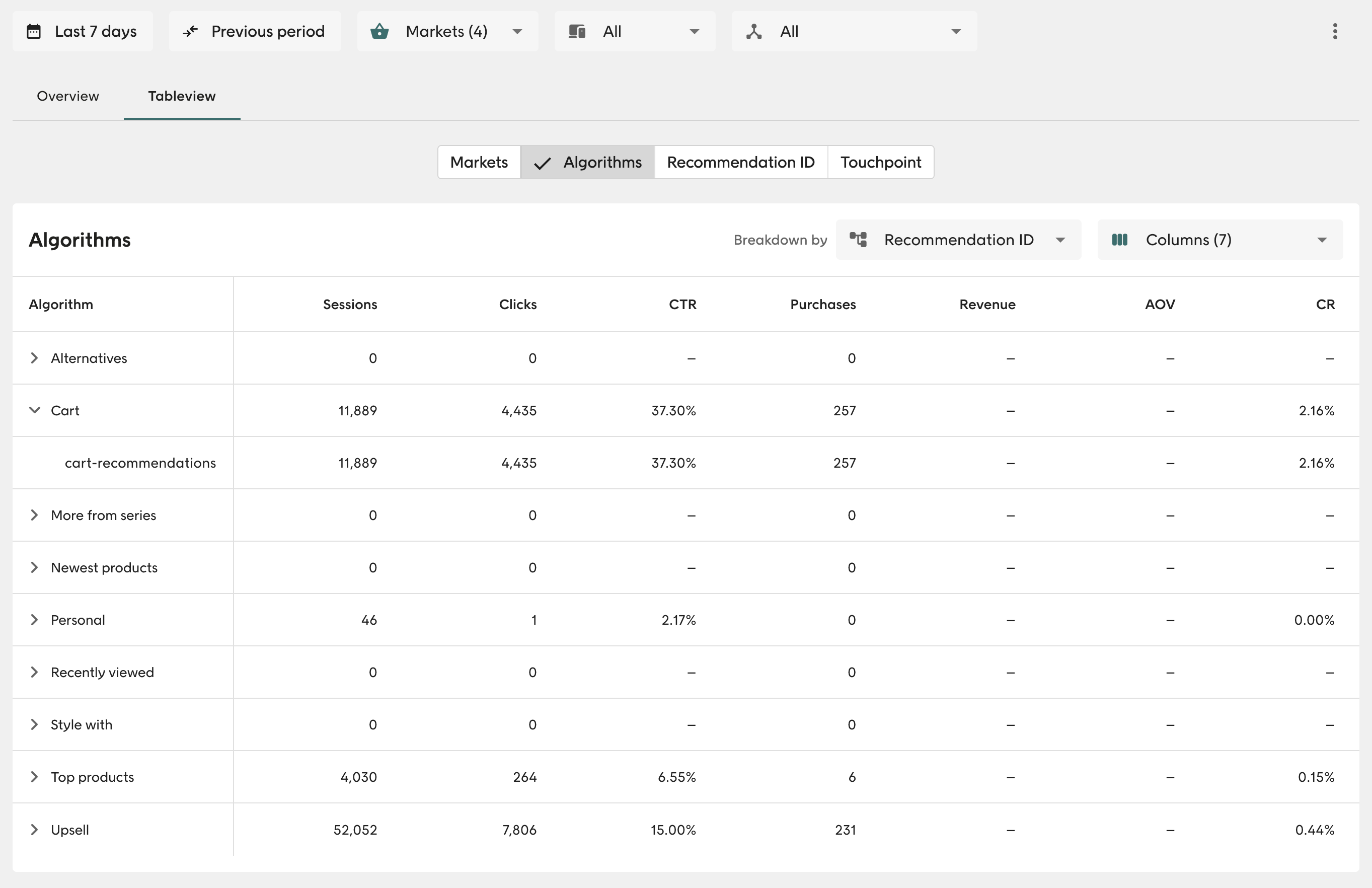Select the Tableview tab
The width and height of the screenshot is (1372, 888).
[x=182, y=96]
